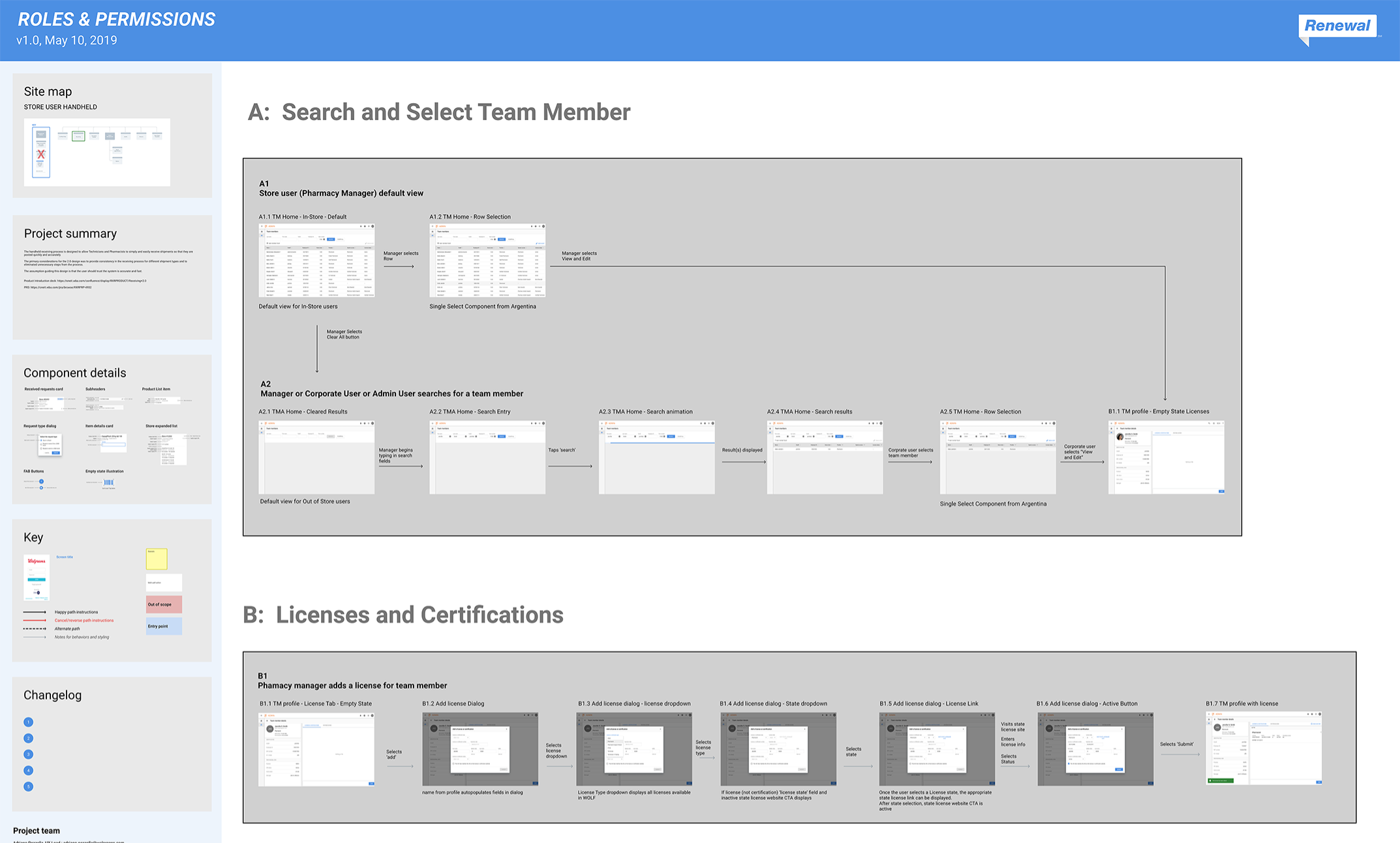Click the Walgreens logo in the Key example screen
This screenshot has height=843, width=1400.
(x=37, y=562)
